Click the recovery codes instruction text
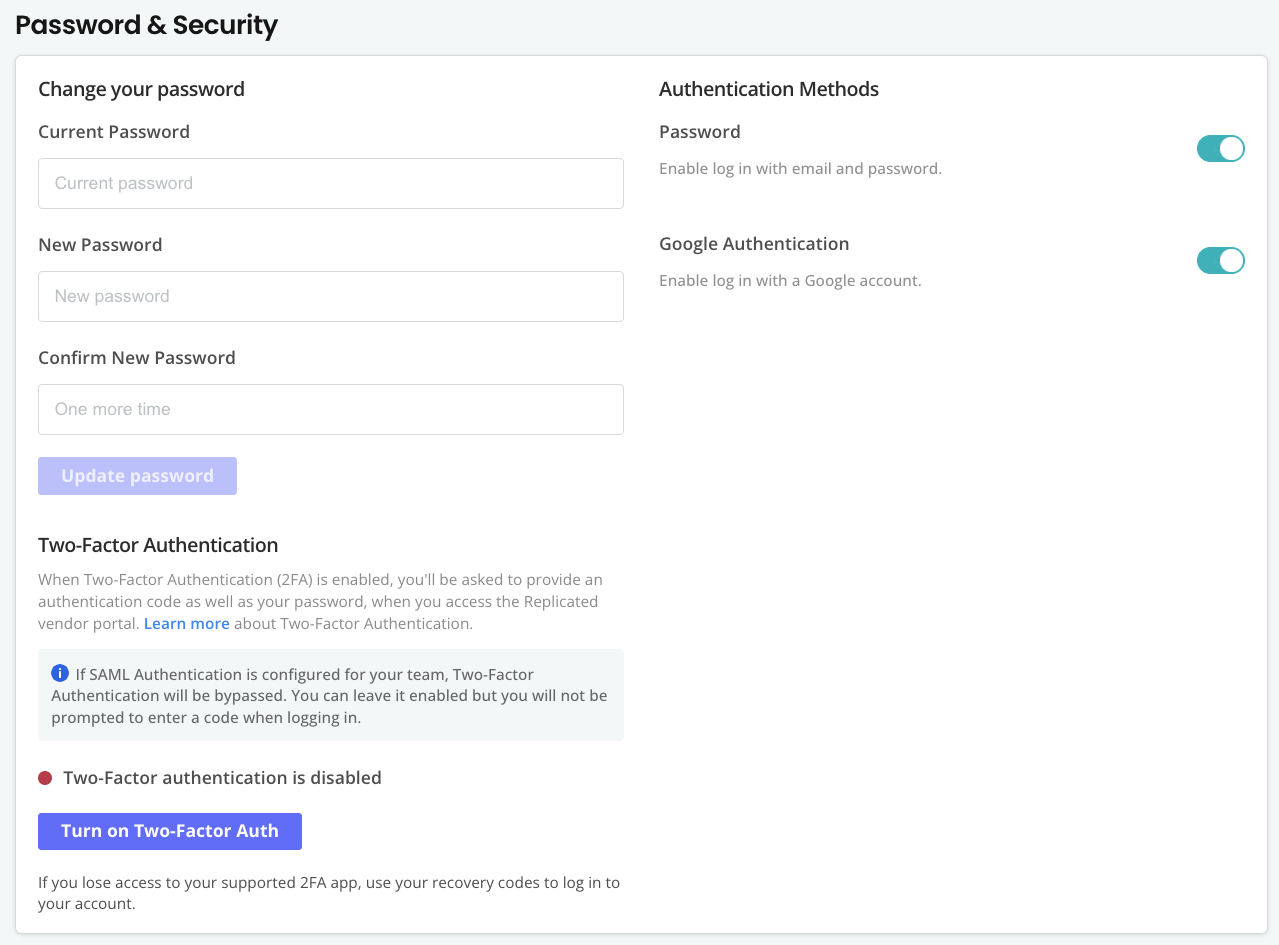The width and height of the screenshot is (1279, 945). (328, 893)
